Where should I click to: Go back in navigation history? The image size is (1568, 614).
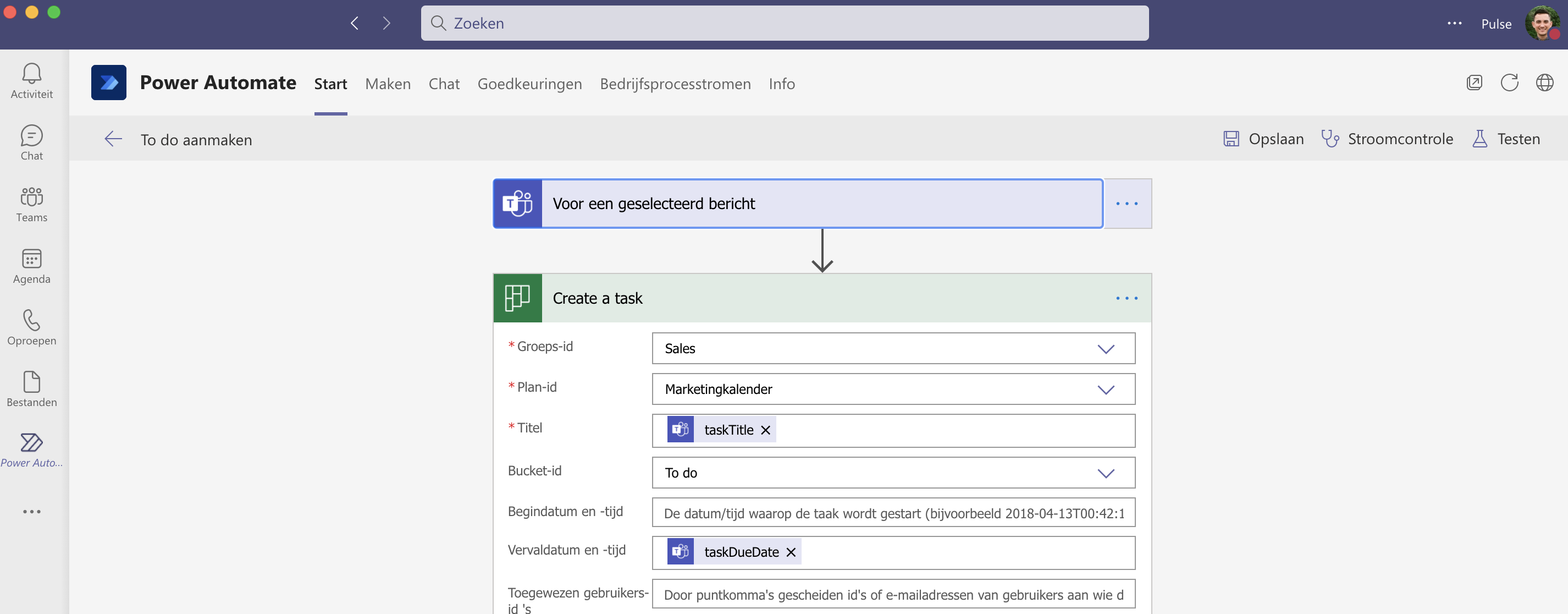[354, 23]
